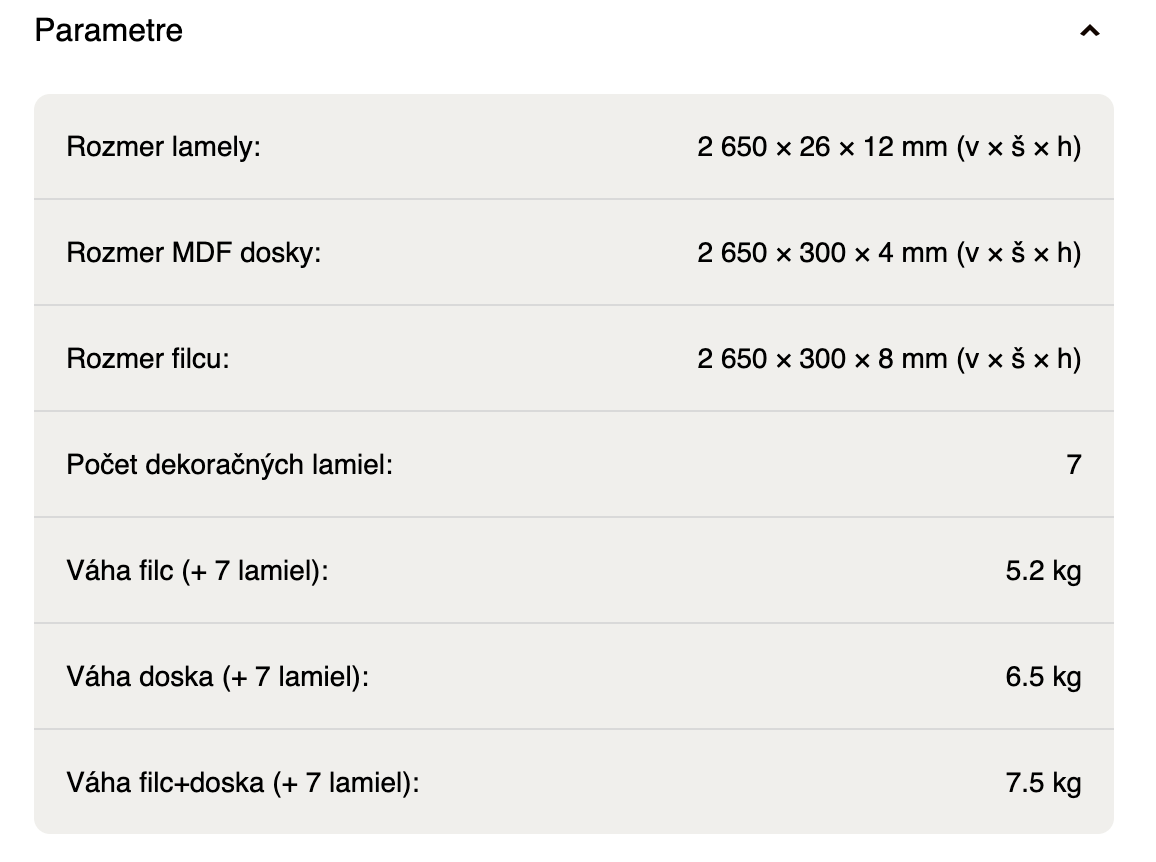
Task: Click the 2 650 × 300 × 8 mm value
Action: point(822,359)
